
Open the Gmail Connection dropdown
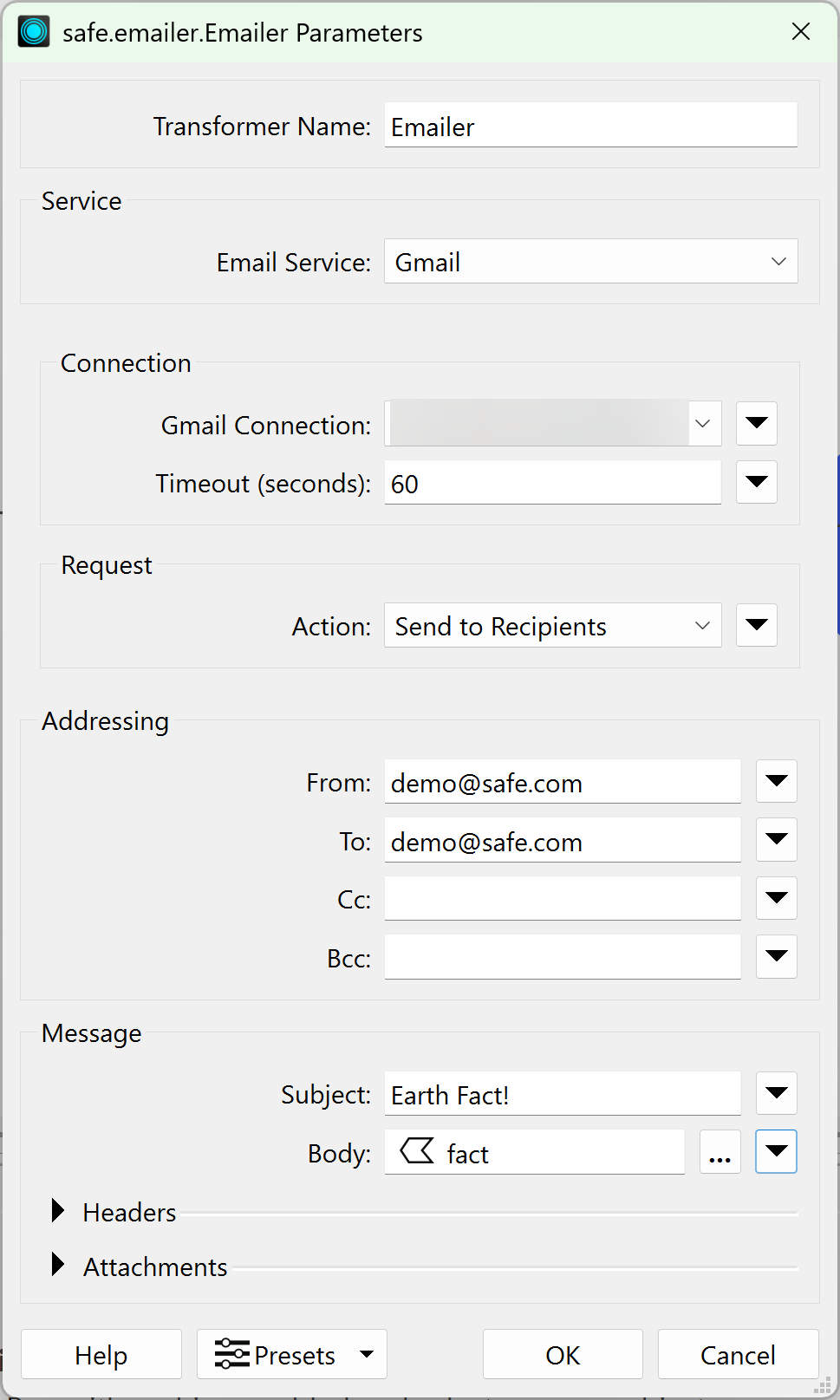(552, 423)
